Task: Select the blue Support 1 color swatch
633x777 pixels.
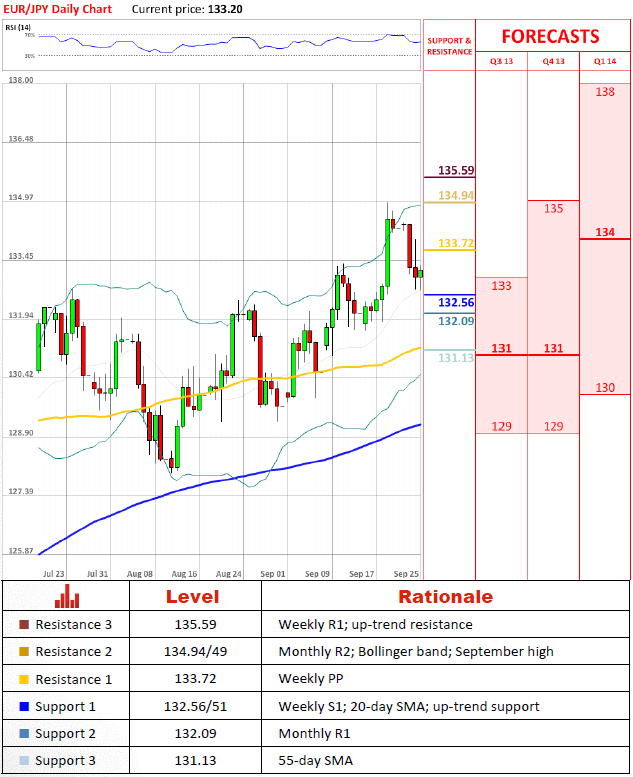Action: [24, 707]
